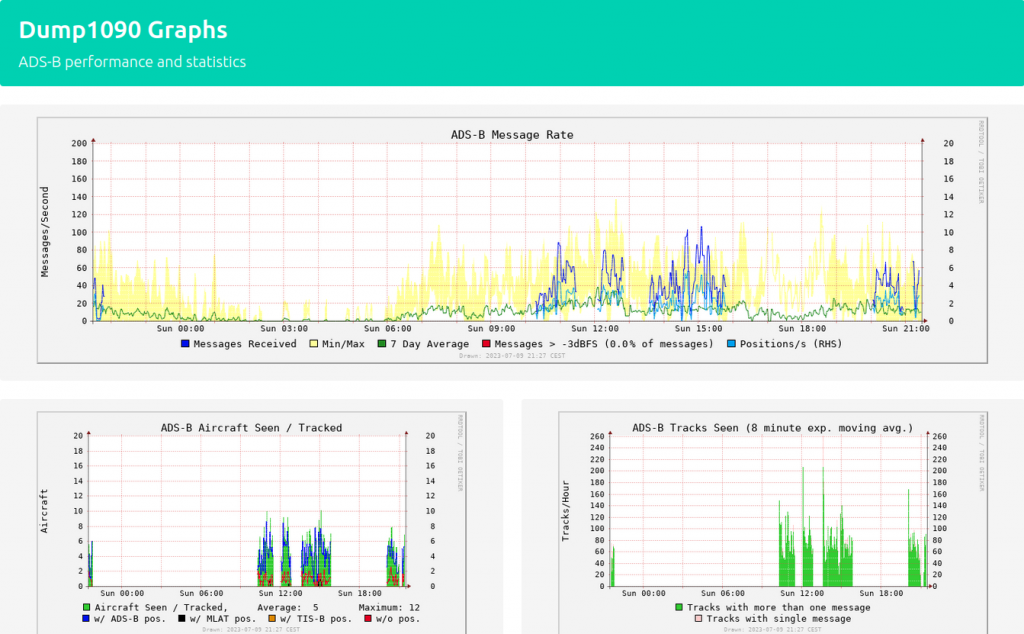Click the 'Aircraft' y-axis label
This screenshot has width=1024, height=634.
(44, 511)
